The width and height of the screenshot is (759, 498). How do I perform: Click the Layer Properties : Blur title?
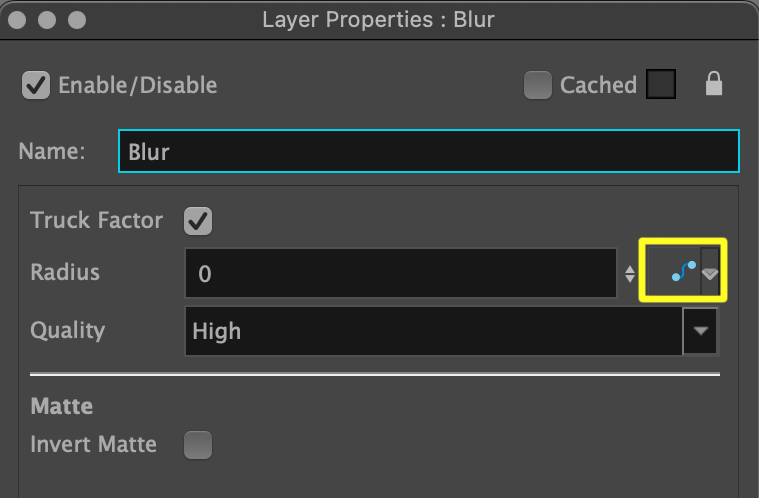click(x=378, y=19)
